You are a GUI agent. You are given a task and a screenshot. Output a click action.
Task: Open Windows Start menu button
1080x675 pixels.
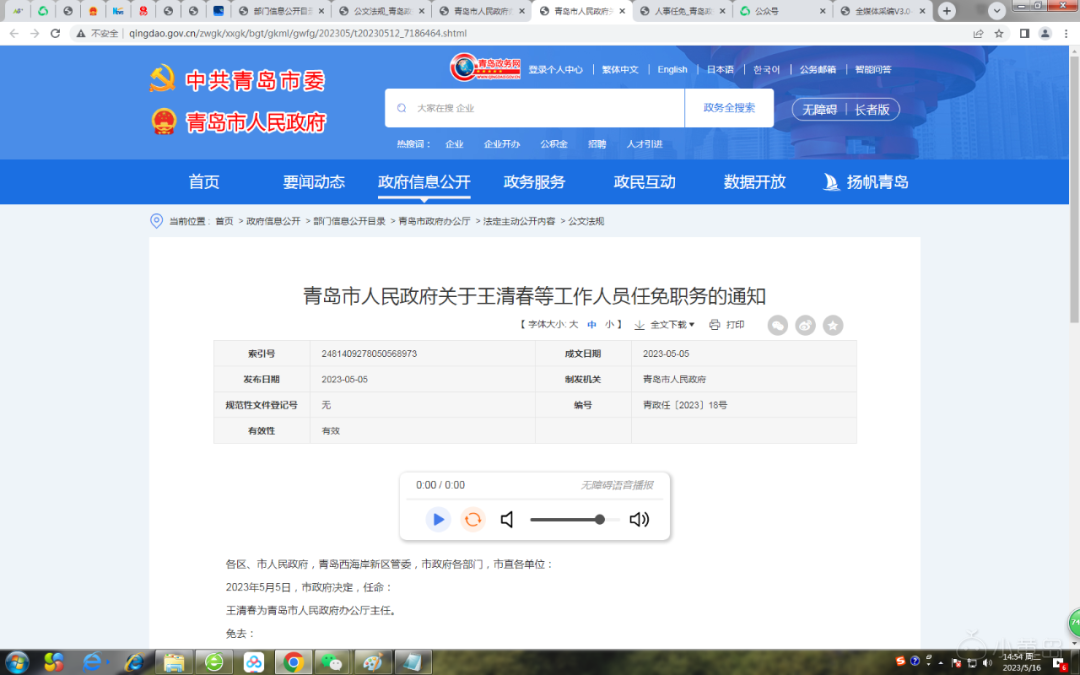[18, 662]
